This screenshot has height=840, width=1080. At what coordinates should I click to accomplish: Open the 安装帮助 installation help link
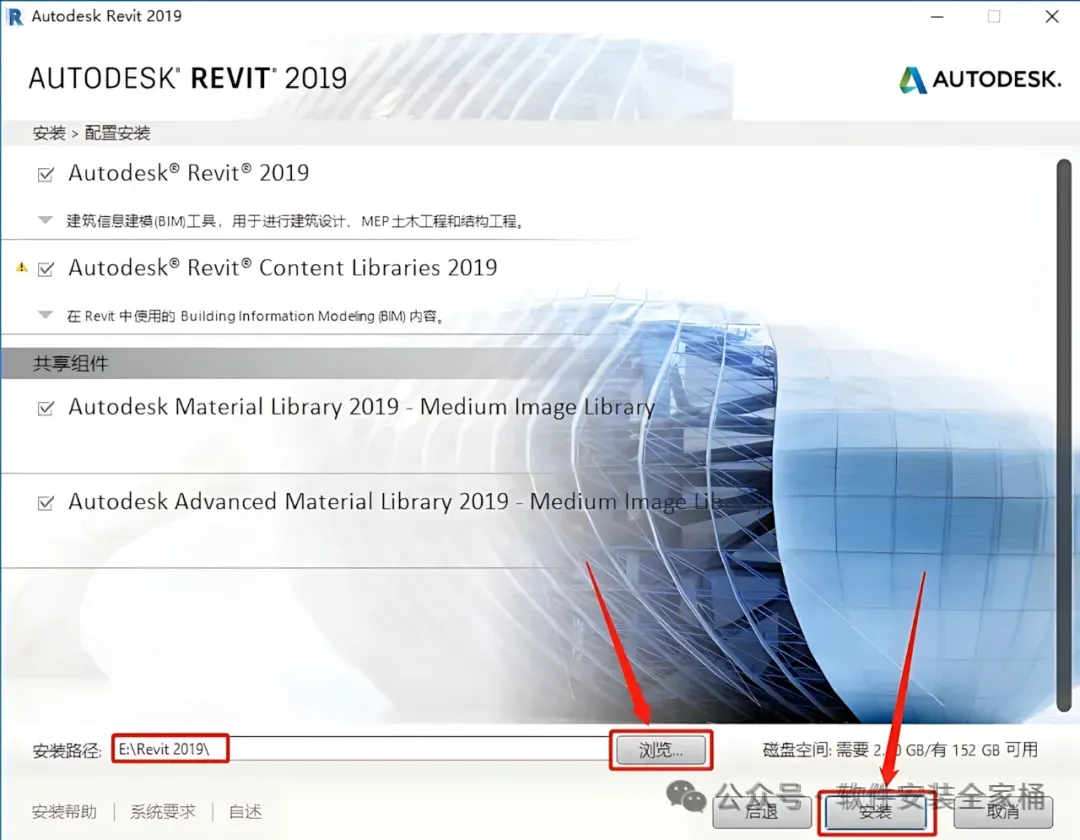point(64,812)
